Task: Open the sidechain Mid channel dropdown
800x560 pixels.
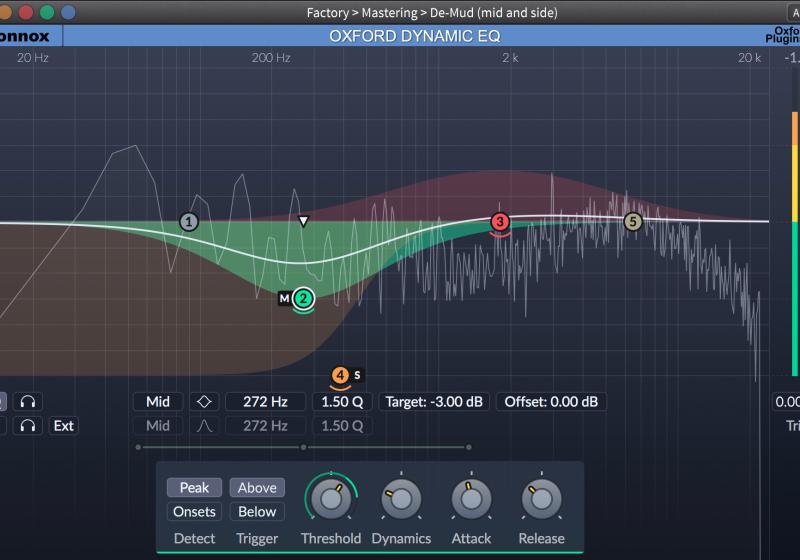Action: tap(158, 426)
